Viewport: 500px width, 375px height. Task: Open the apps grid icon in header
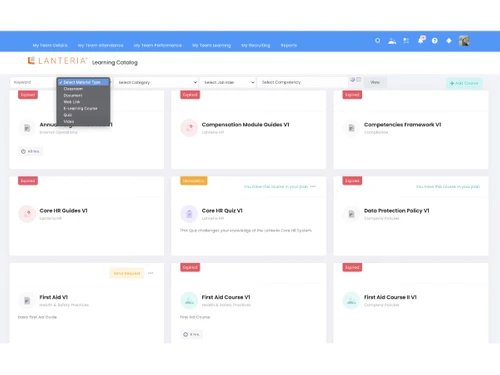pos(406,41)
